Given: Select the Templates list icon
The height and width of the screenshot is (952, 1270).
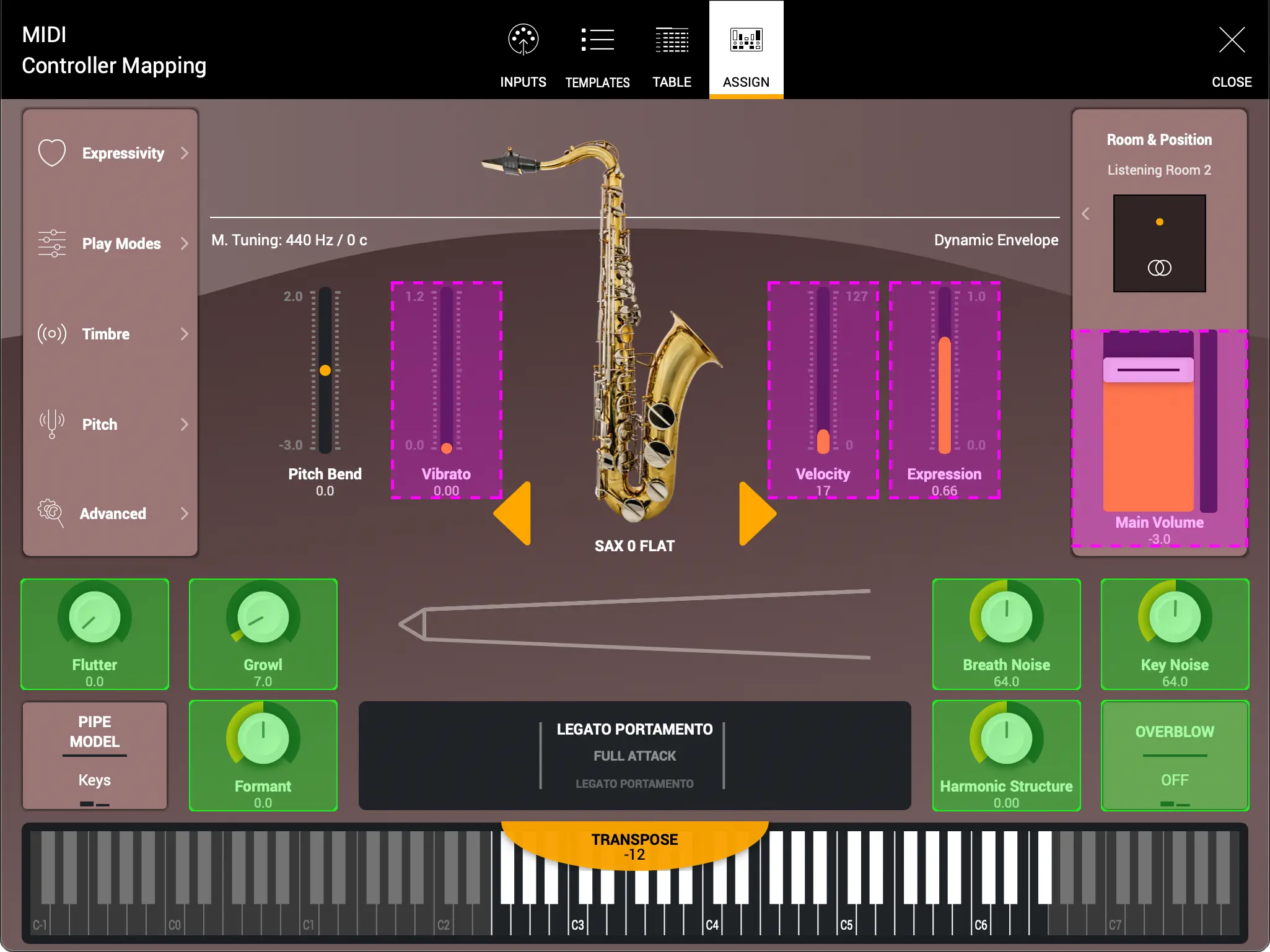Looking at the screenshot, I should click(x=597, y=40).
